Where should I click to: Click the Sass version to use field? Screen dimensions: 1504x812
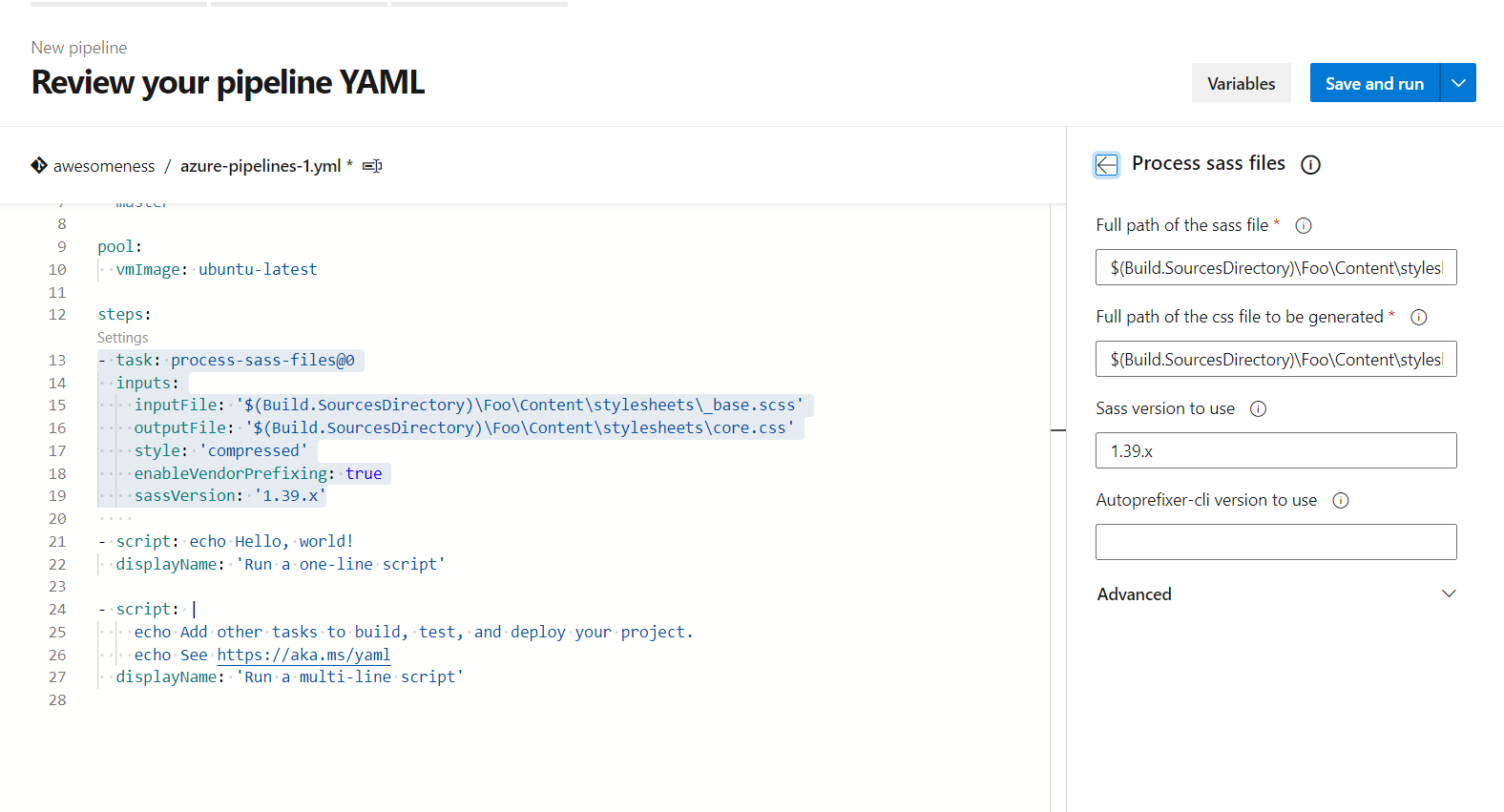click(x=1276, y=451)
